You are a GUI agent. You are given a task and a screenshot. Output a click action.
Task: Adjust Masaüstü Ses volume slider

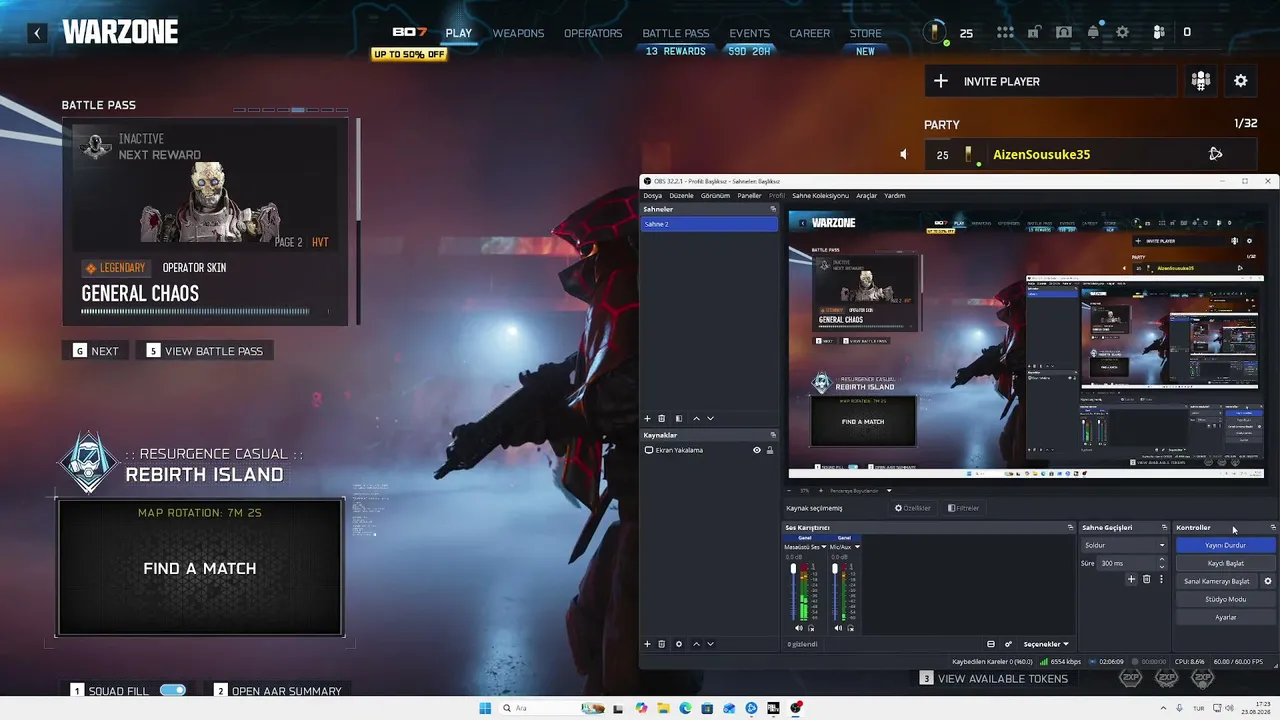coord(794,590)
